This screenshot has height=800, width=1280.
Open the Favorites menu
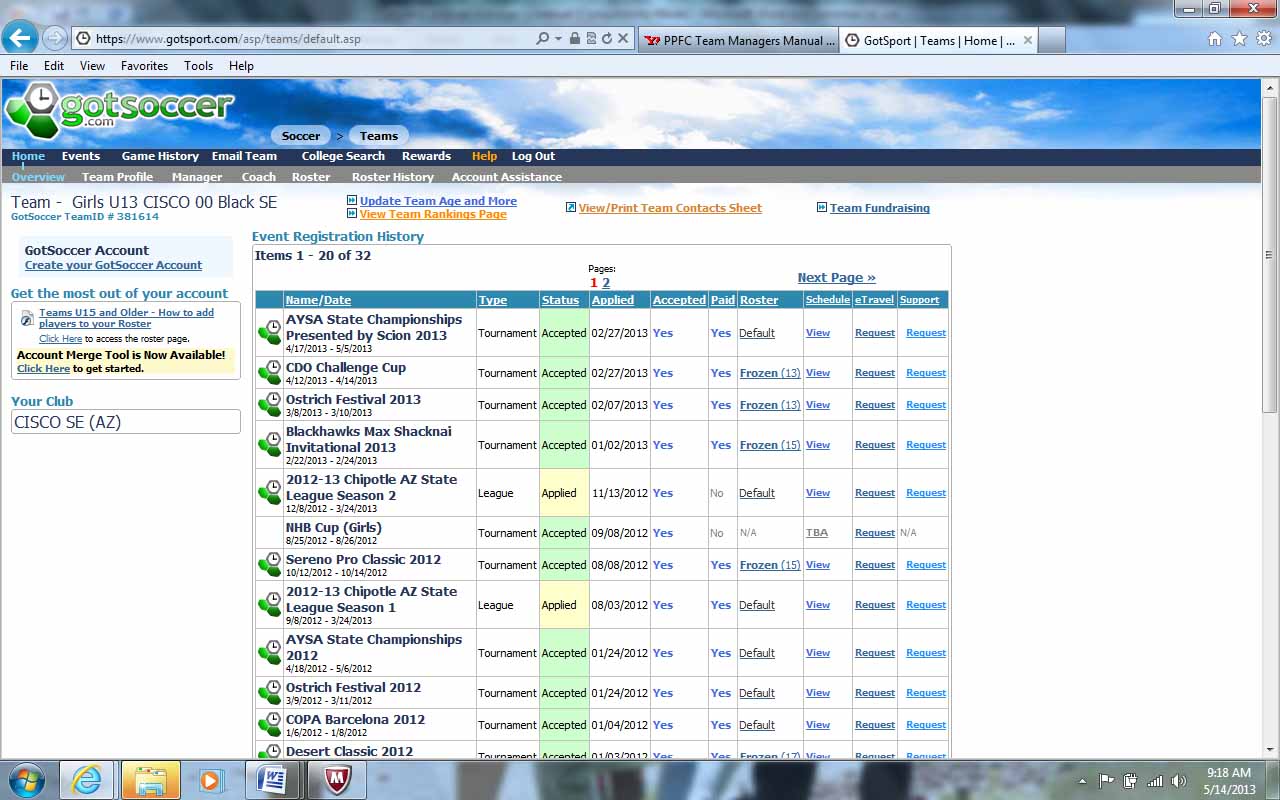(144, 65)
